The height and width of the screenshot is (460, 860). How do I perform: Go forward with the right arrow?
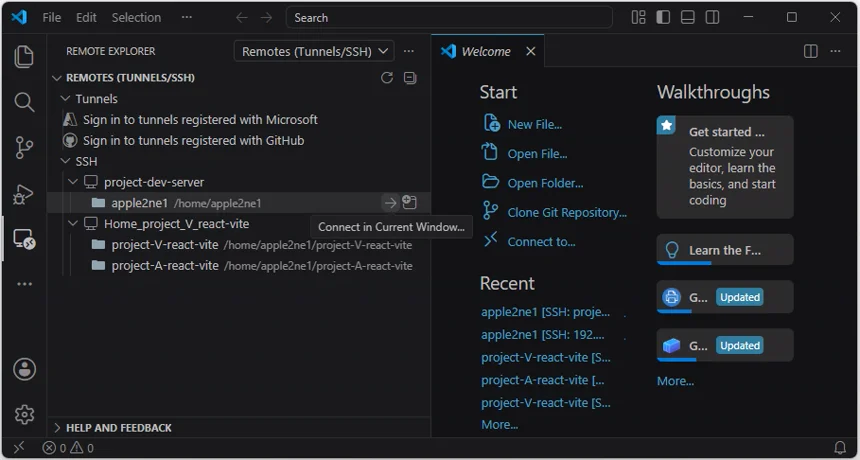click(x=267, y=18)
